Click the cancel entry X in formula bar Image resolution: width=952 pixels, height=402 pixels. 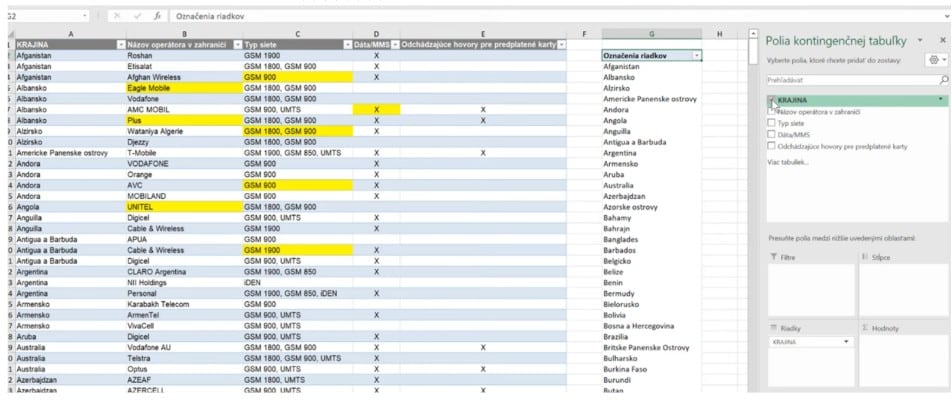click(x=117, y=16)
